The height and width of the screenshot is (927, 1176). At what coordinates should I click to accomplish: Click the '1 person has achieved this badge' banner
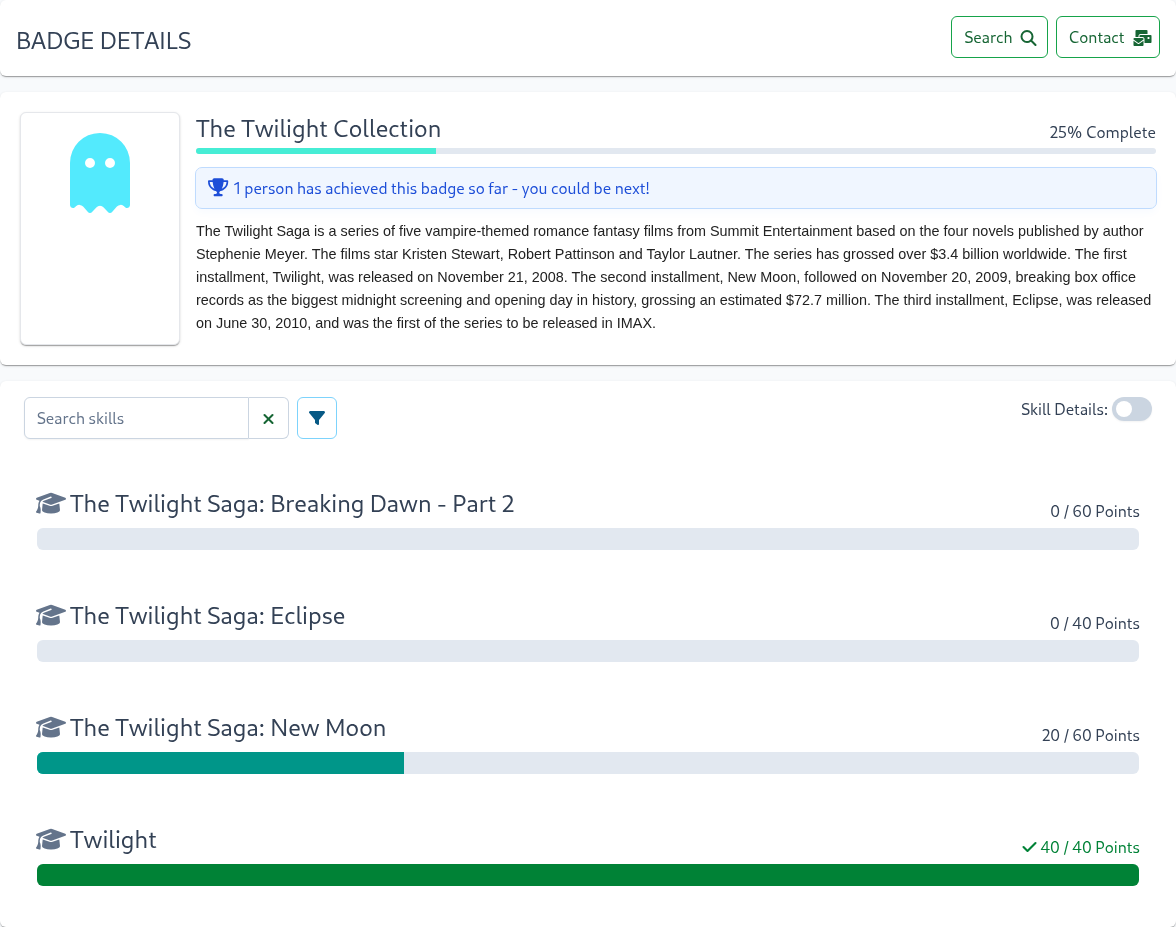pyautogui.click(x=676, y=188)
